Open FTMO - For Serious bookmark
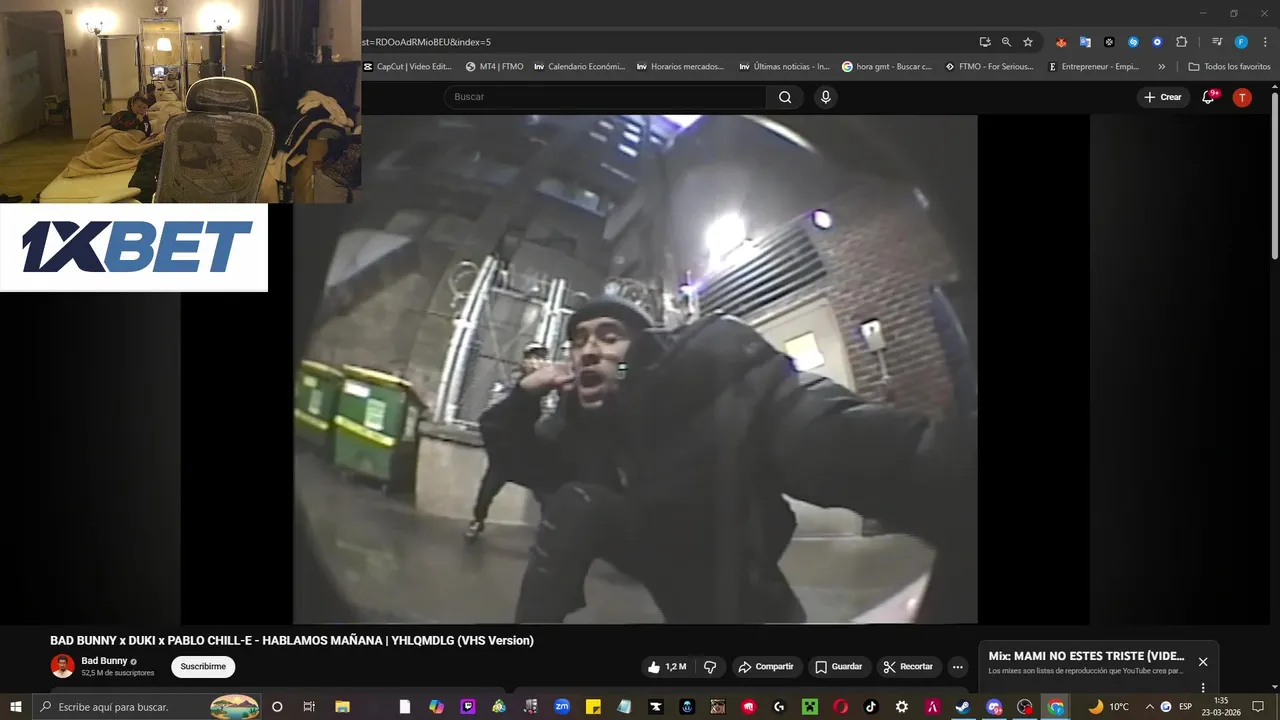The height and width of the screenshot is (720, 1280). click(989, 67)
